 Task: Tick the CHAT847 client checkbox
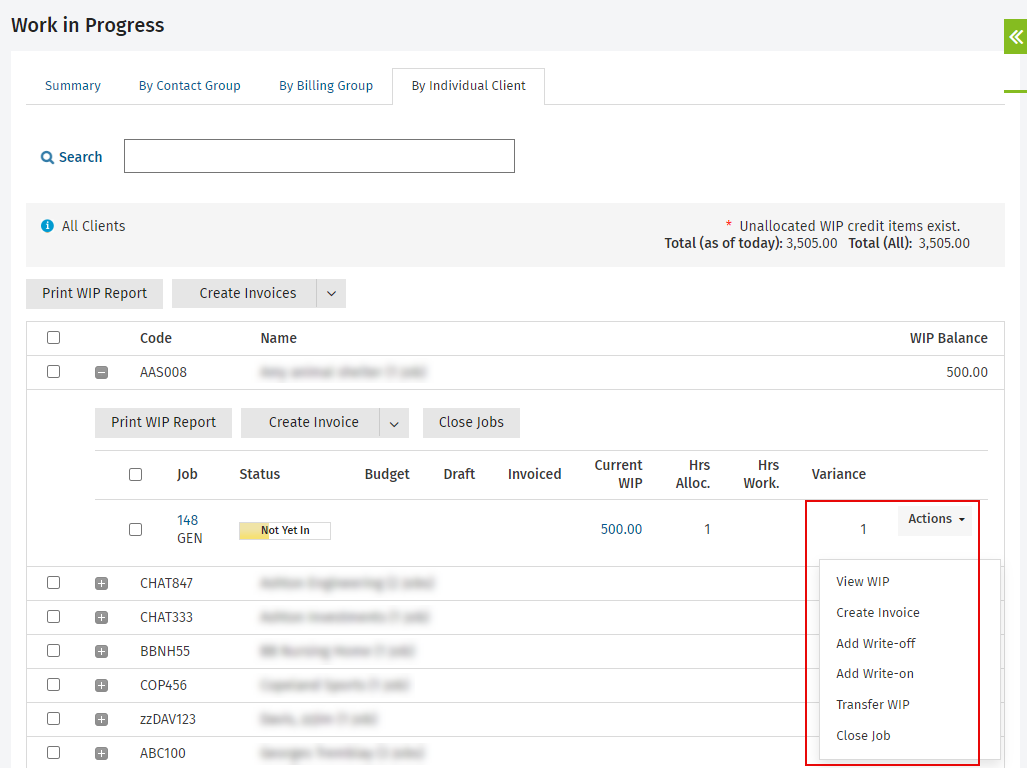(54, 583)
